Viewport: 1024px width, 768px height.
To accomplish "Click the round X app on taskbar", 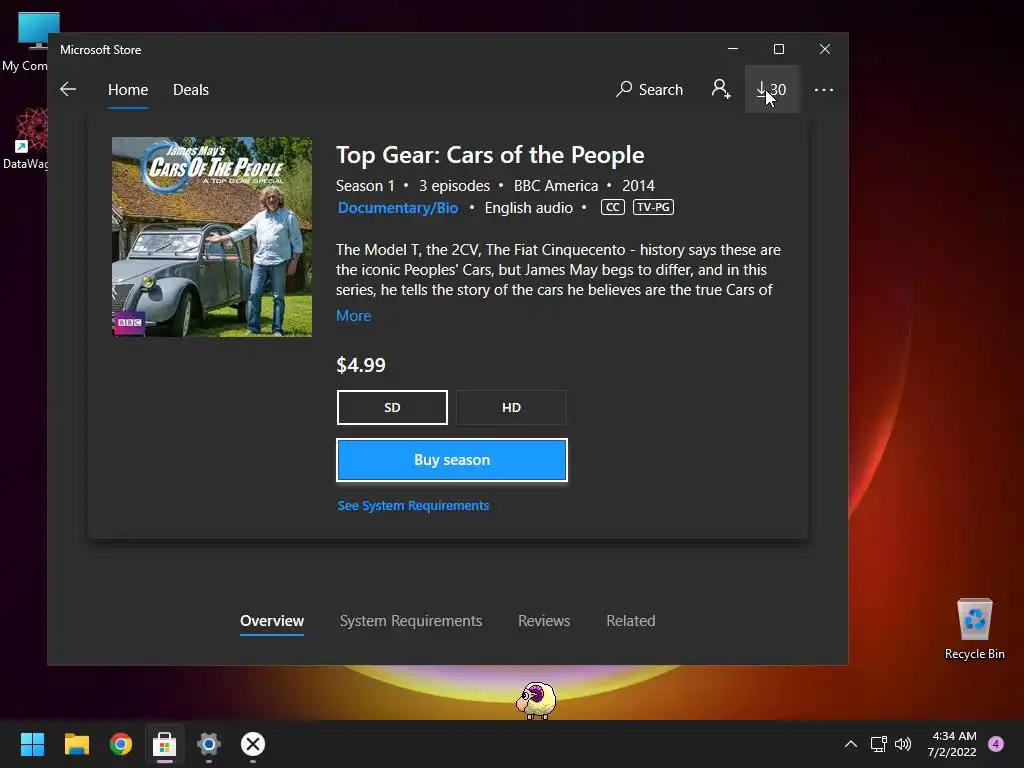I will tap(253, 744).
